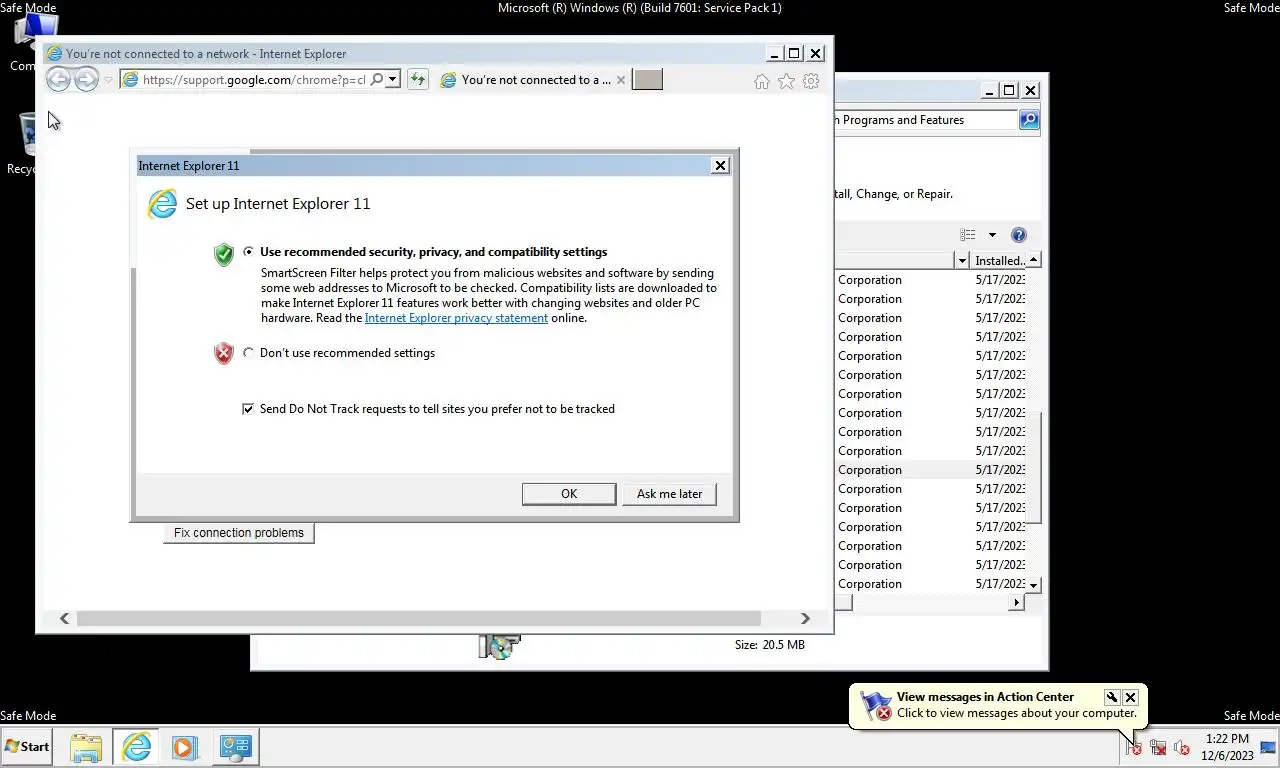Open the recent pages arrow beside Forward
Viewport: 1280px width, 768px height.
[x=108, y=80]
